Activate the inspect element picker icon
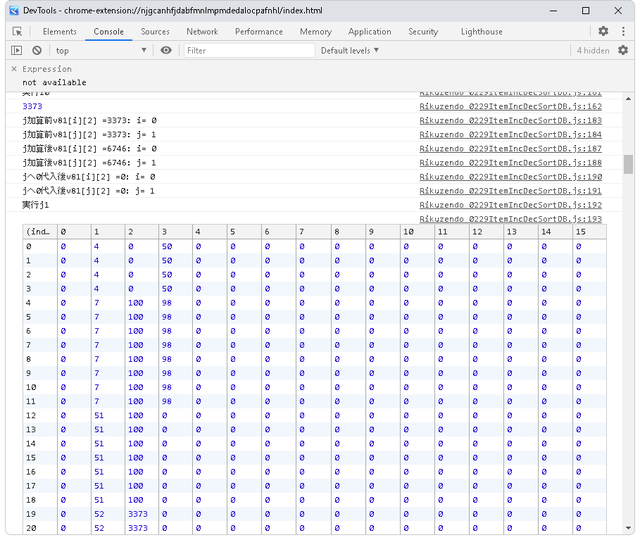Screen dimensions: 640x540 [17, 31]
